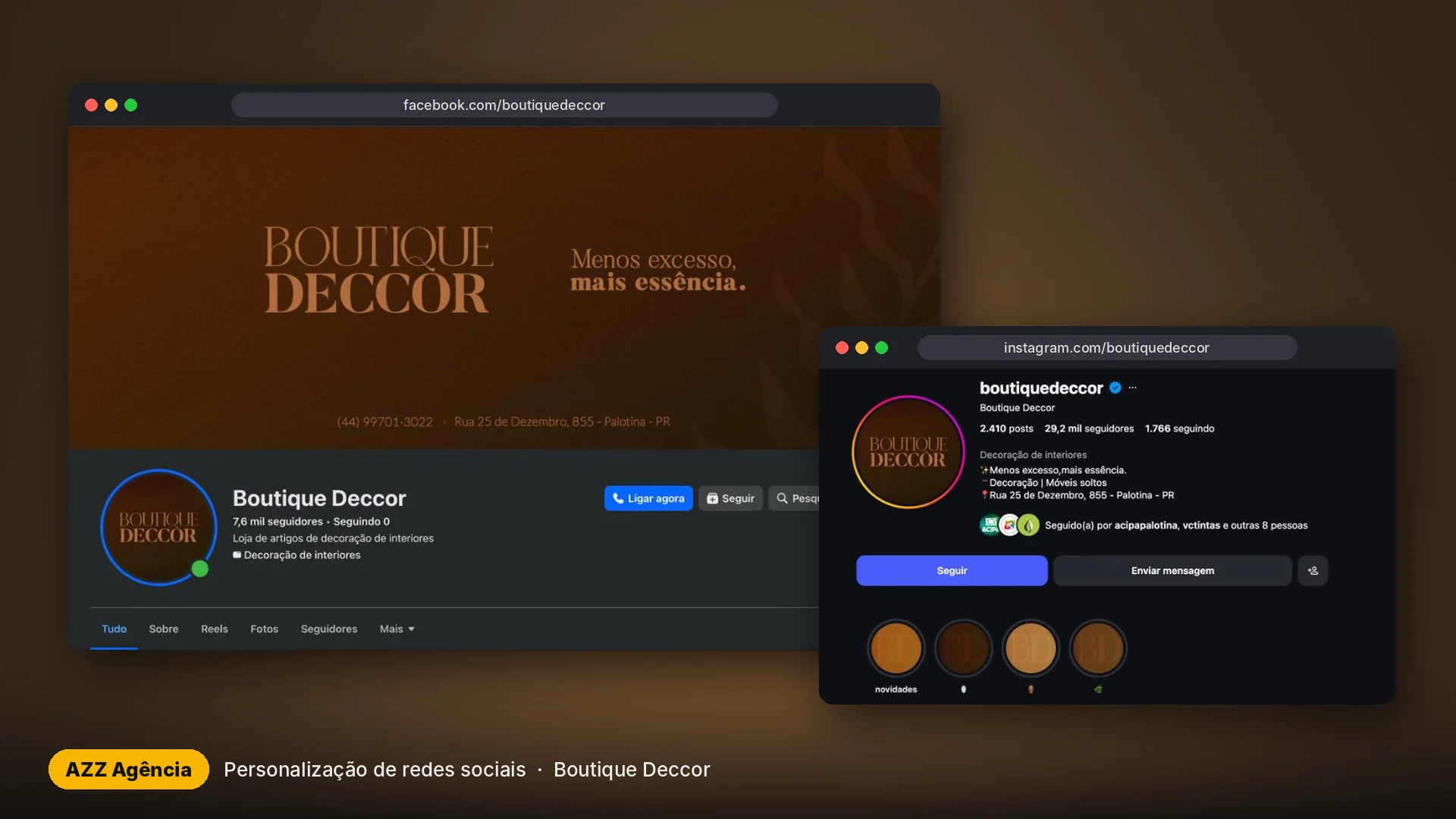Click the vctintas follower link
1456x819 pixels.
click(1201, 526)
